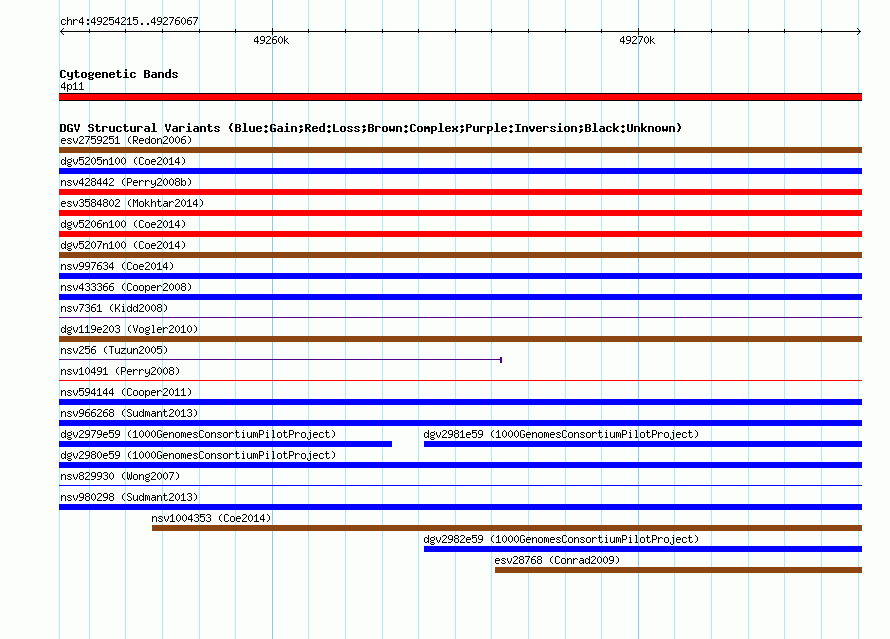Open the dgv5205n100 (Coe2014) label
The image size is (890, 639).
click(123, 161)
